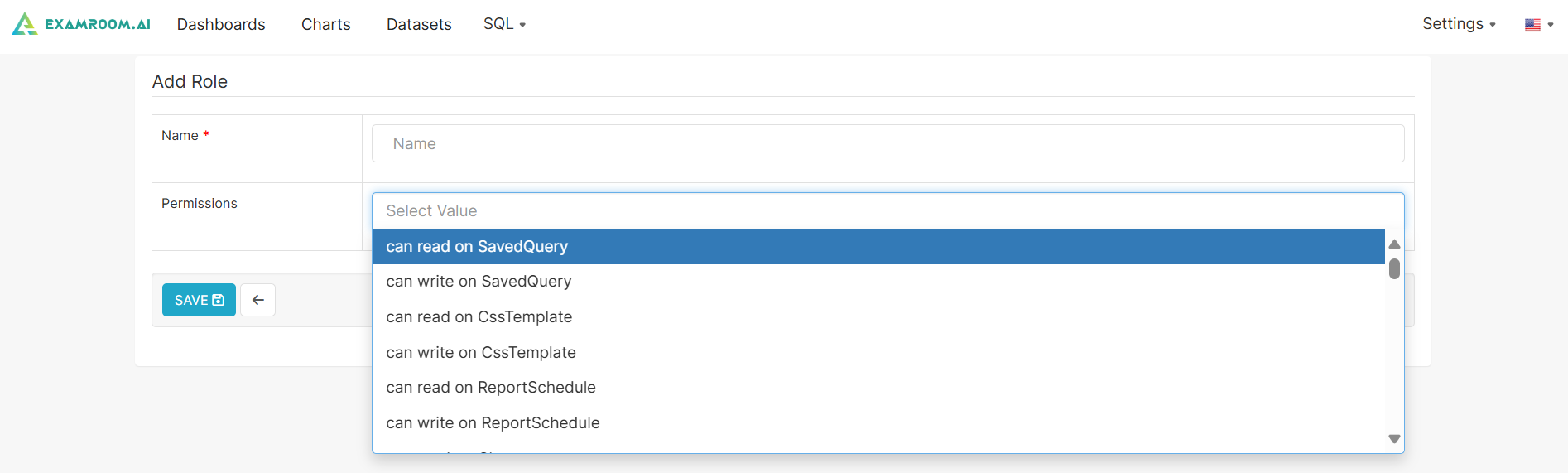1568x473 pixels.
Task: Choose "can read on ReportSchedule" permission
Action: (x=490, y=388)
